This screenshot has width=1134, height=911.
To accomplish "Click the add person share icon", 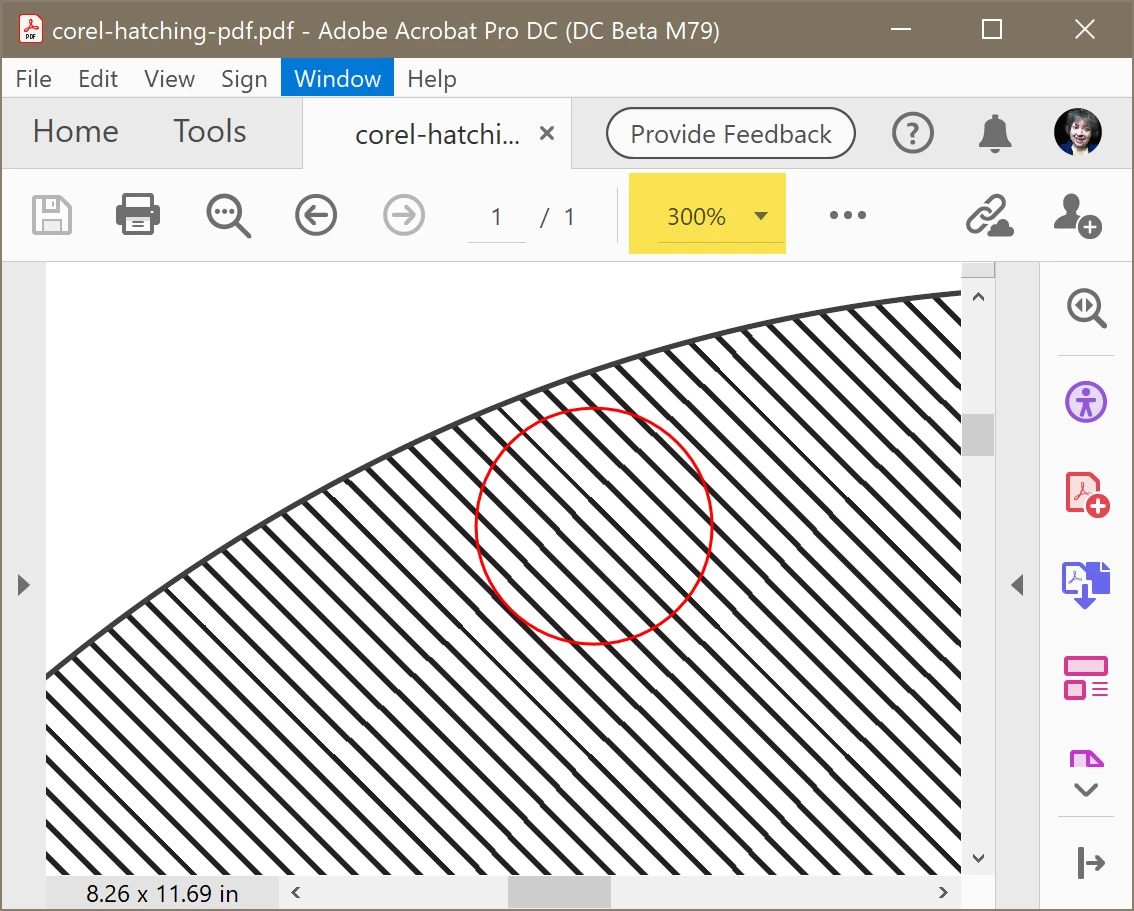I will pos(1078,215).
